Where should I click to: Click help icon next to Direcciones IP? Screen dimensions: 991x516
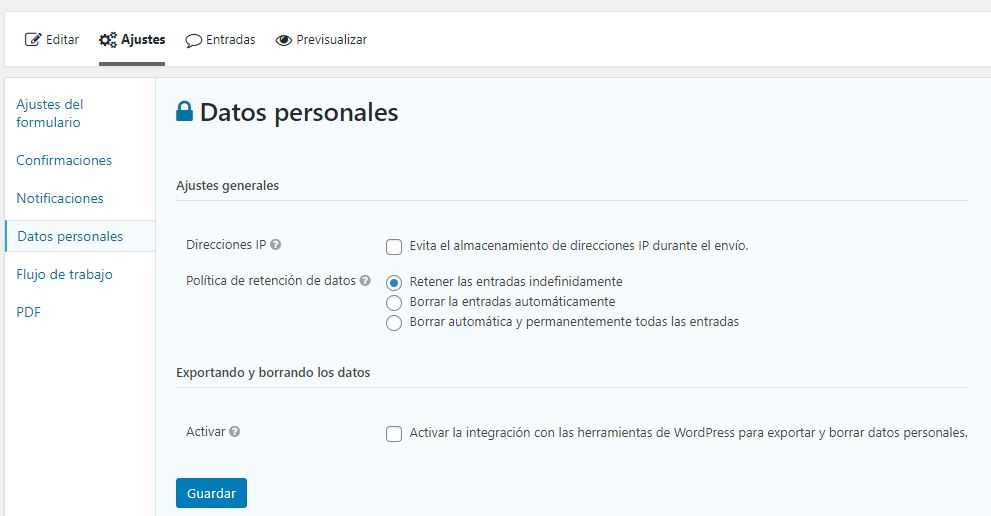tap(275, 245)
